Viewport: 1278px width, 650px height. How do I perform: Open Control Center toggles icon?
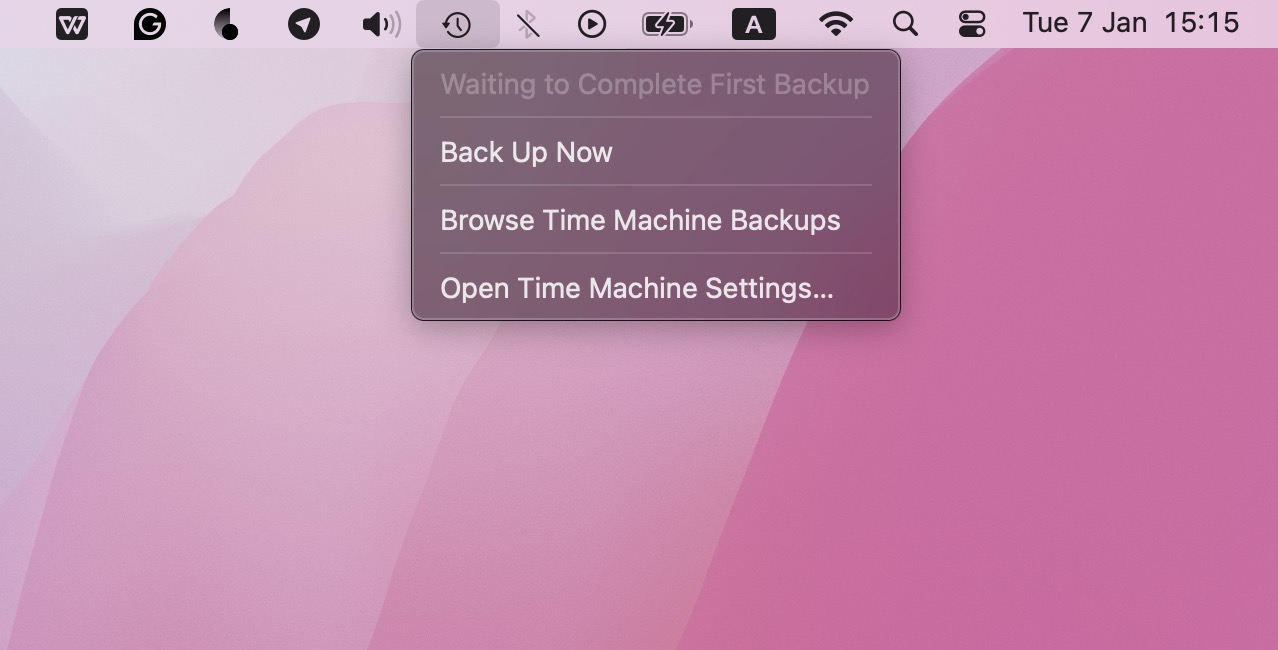972,24
